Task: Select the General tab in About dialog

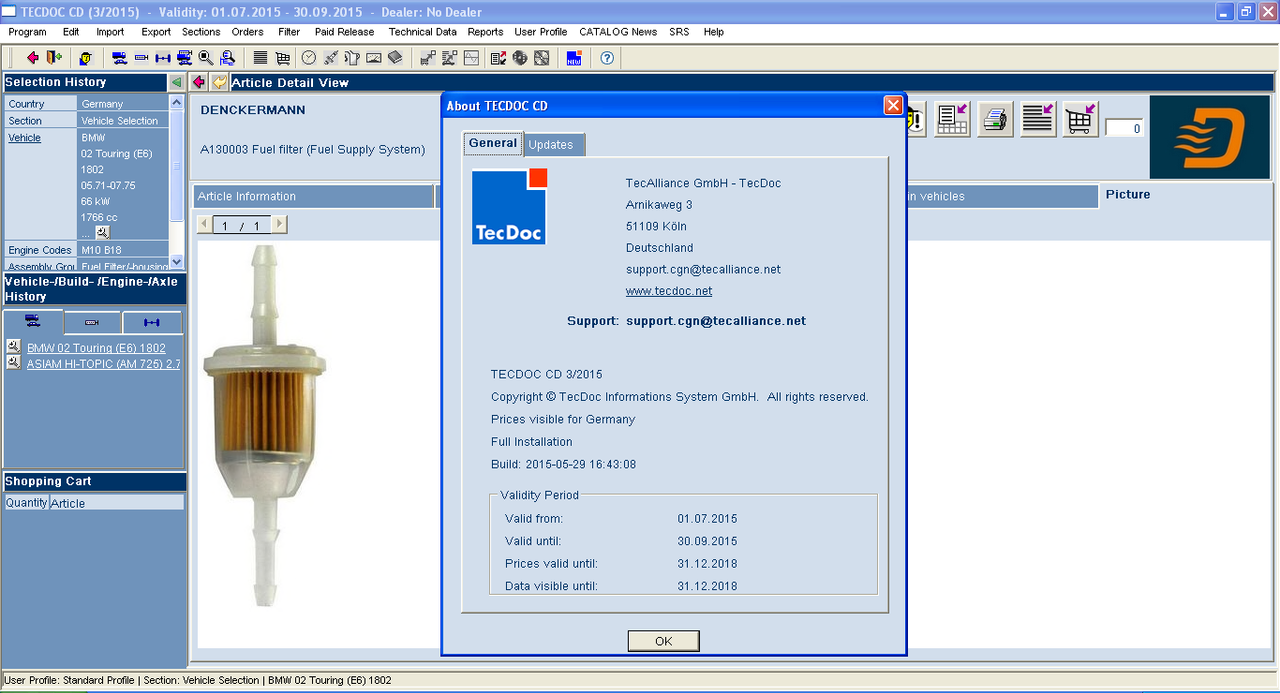Action: click(493, 143)
